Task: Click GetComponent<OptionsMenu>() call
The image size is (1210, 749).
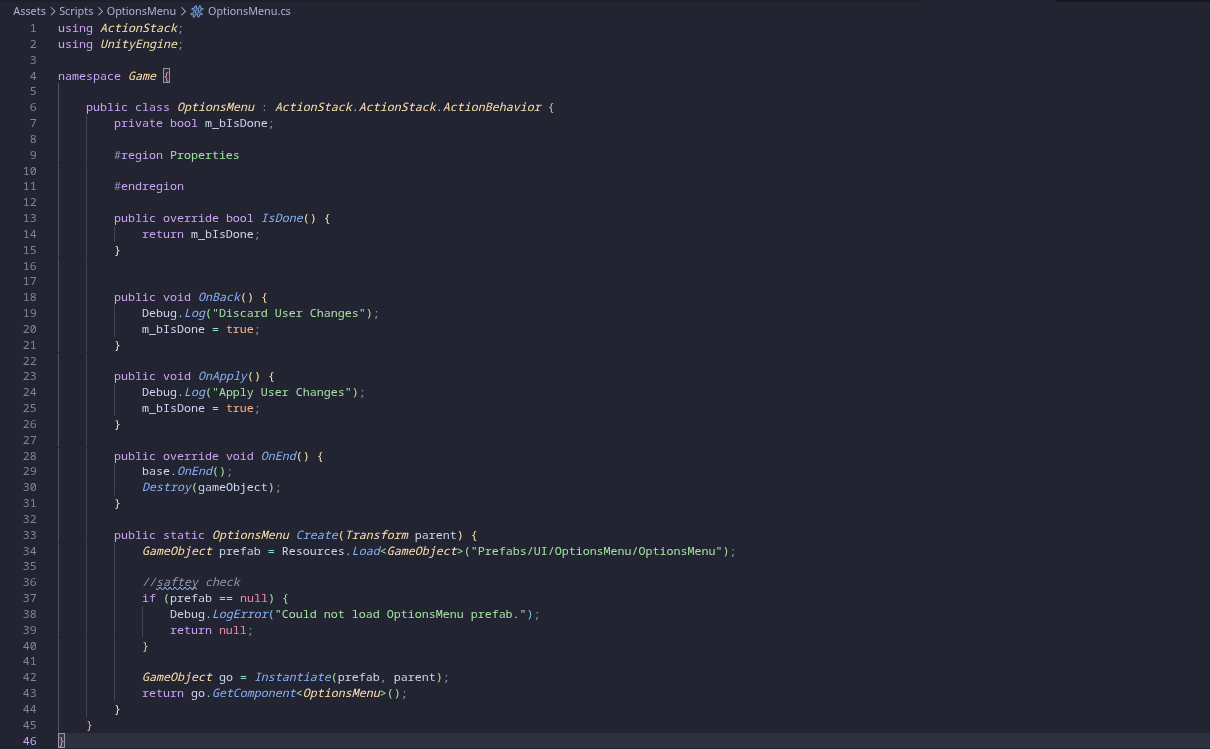Action: [310, 693]
